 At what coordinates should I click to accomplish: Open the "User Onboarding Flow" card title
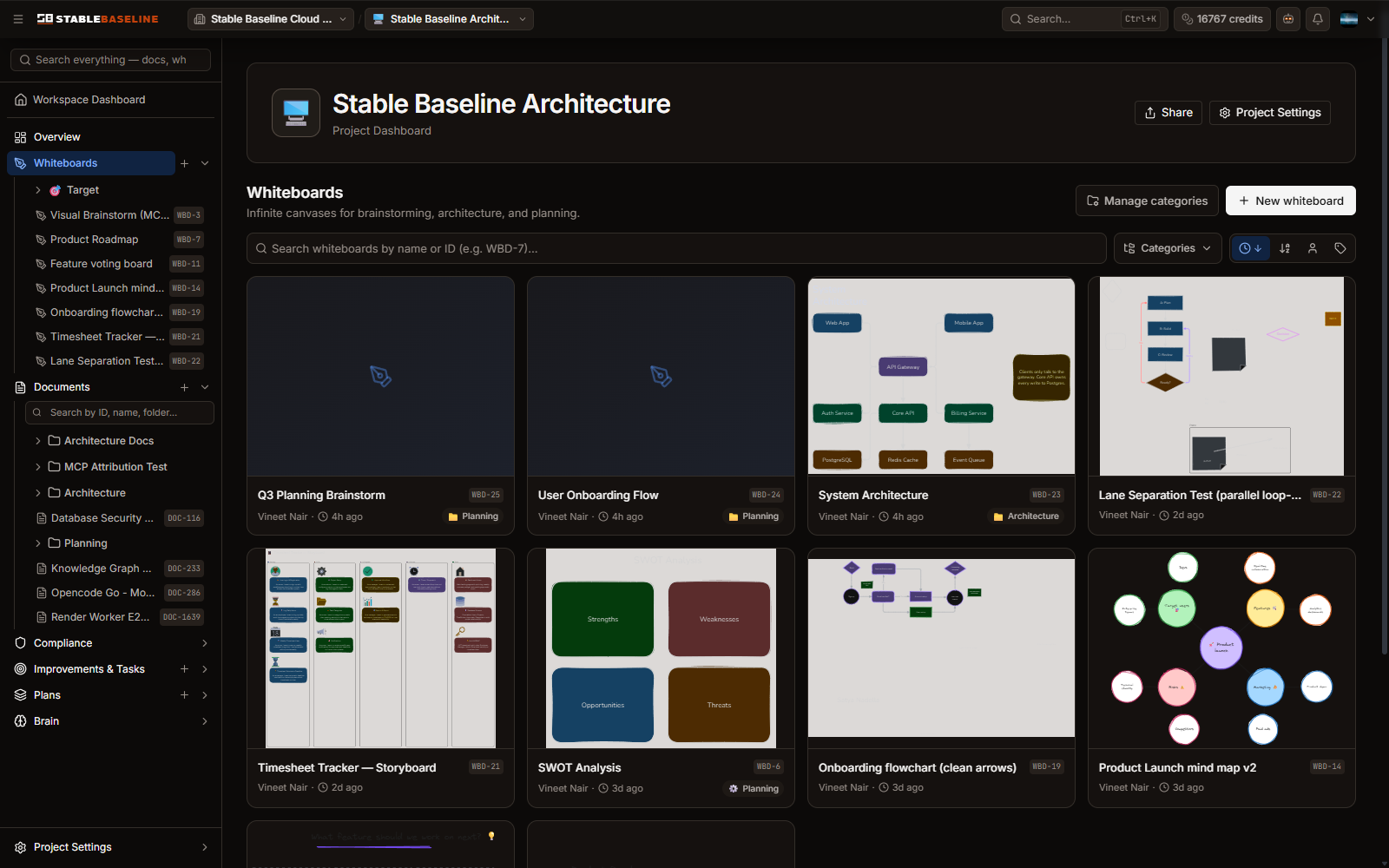point(598,496)
